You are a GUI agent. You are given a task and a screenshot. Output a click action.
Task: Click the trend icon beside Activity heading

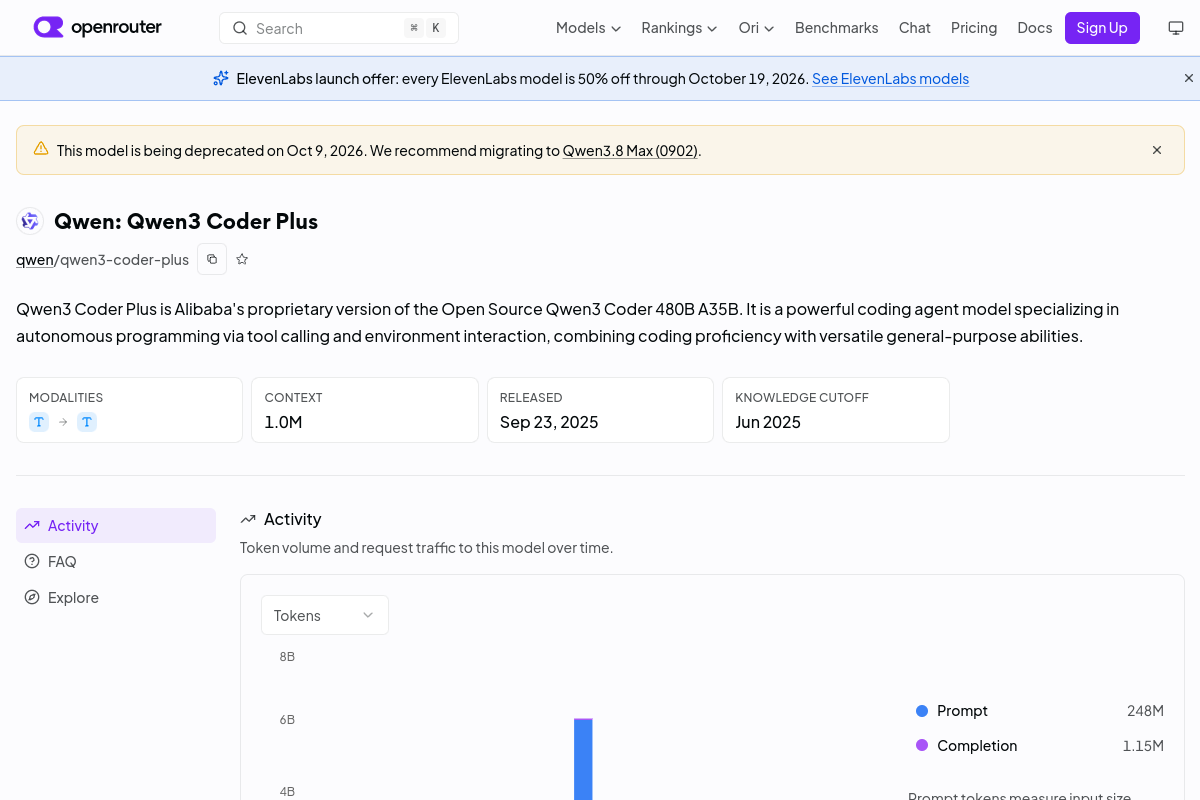(248, 519)
